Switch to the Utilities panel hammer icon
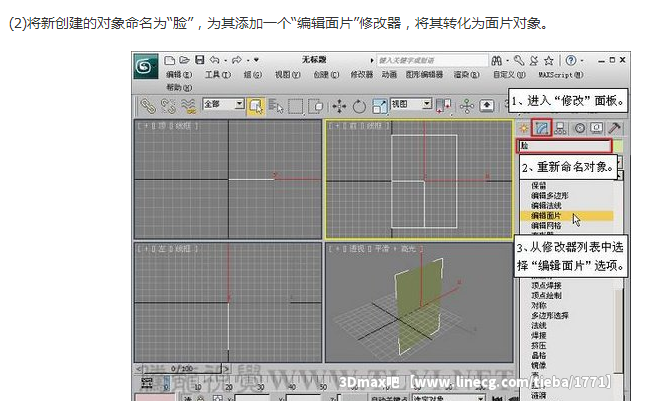651x401 pixels. (x=614, y=128)
